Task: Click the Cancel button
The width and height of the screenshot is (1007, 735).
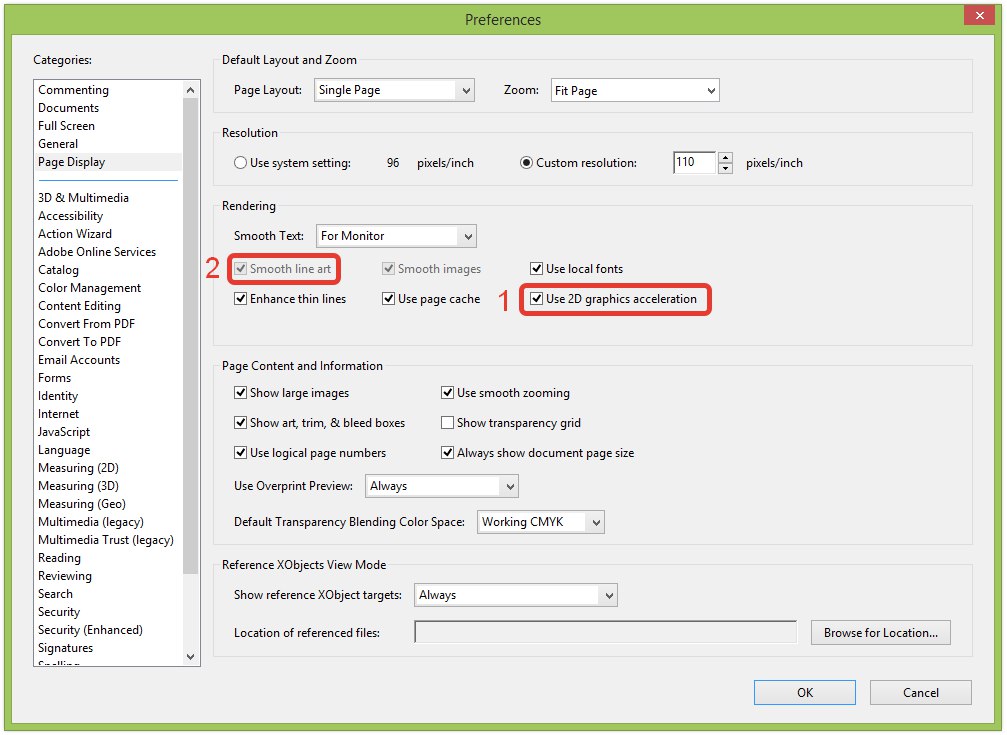Action: (x=920, y=693)
